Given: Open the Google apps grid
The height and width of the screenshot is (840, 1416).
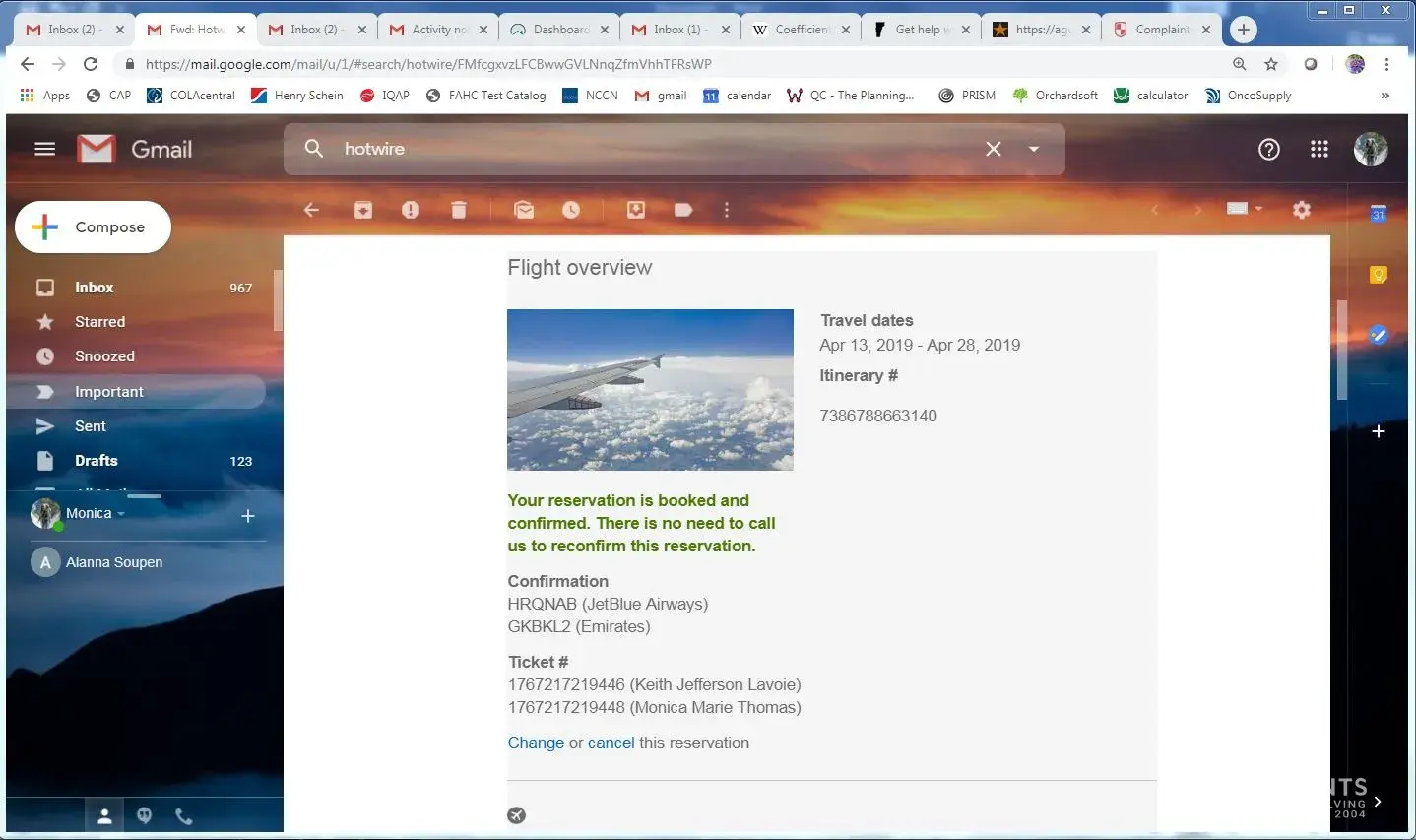Looking at the screenshot, I should coord(1319,149).
